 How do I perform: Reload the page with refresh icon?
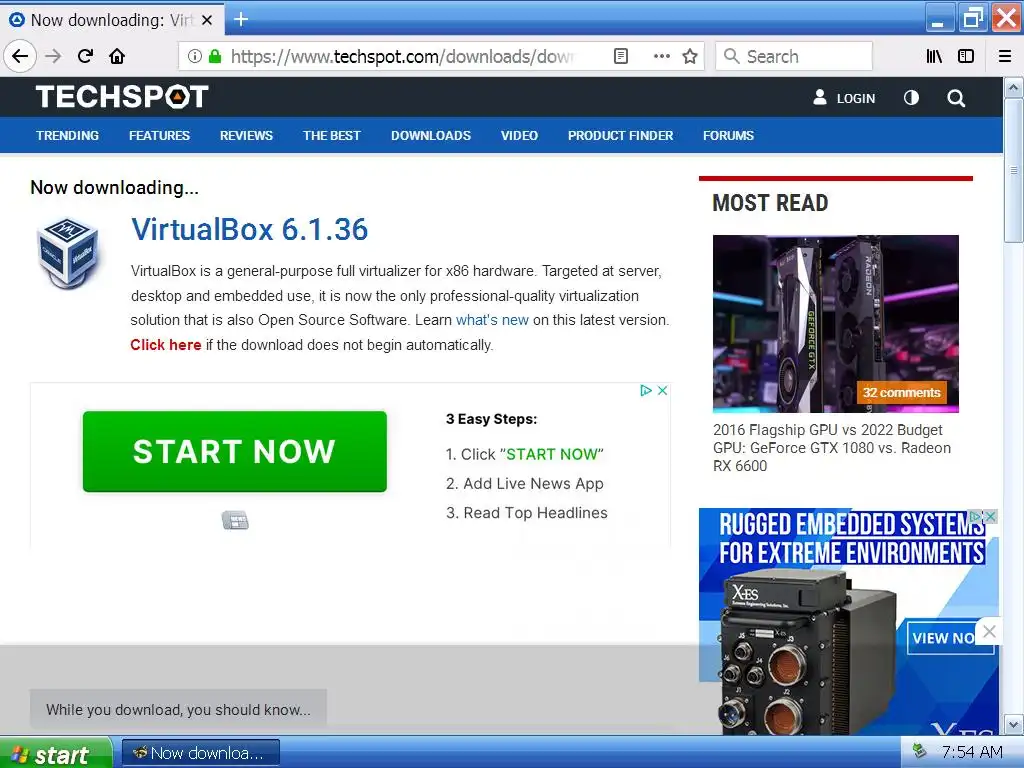86,56
